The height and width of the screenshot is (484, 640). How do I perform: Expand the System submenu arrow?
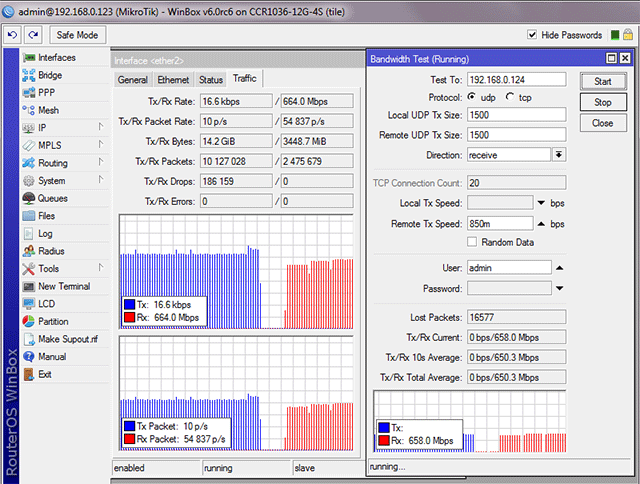(x=100, y=180)
